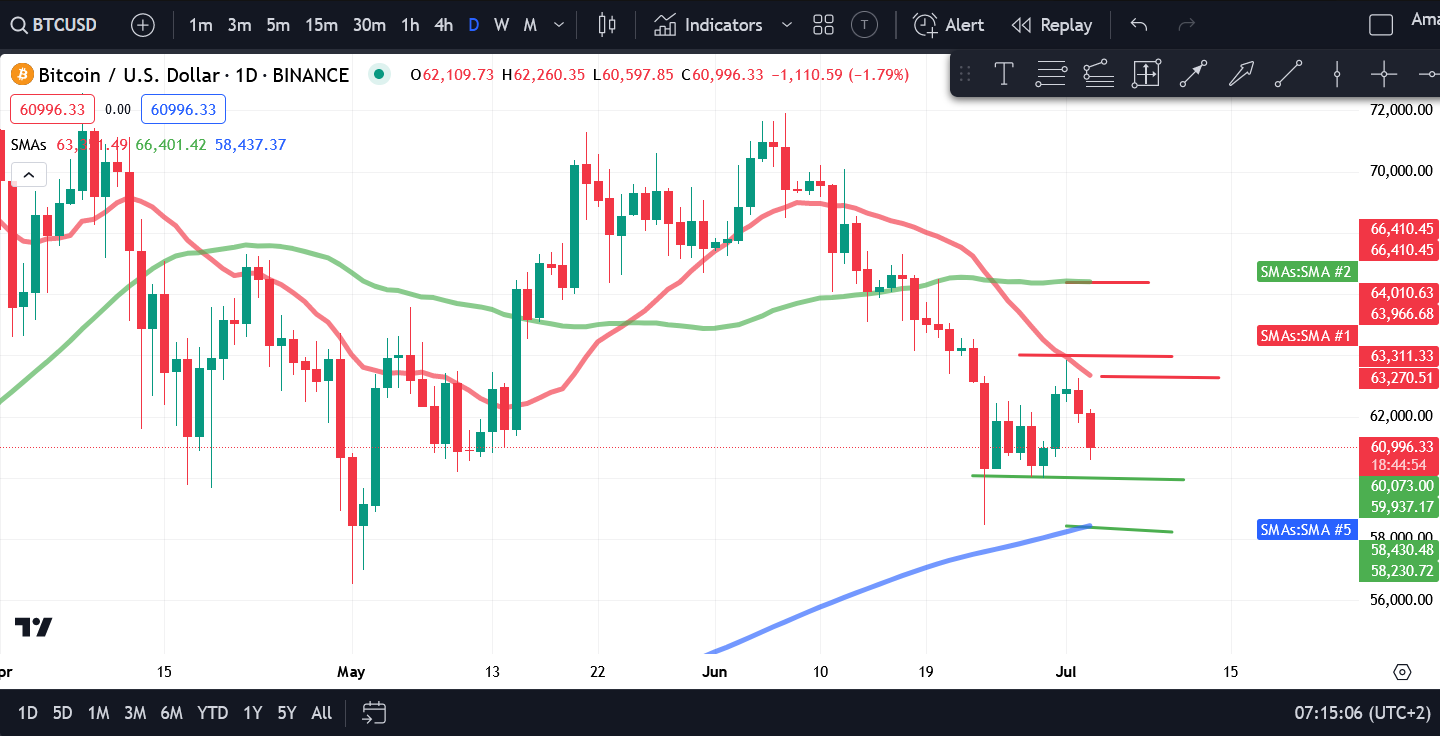The width and height of the screenshot is (1440, 736).
Task: Open the Indicators dialog
Action: coord(708,25)
